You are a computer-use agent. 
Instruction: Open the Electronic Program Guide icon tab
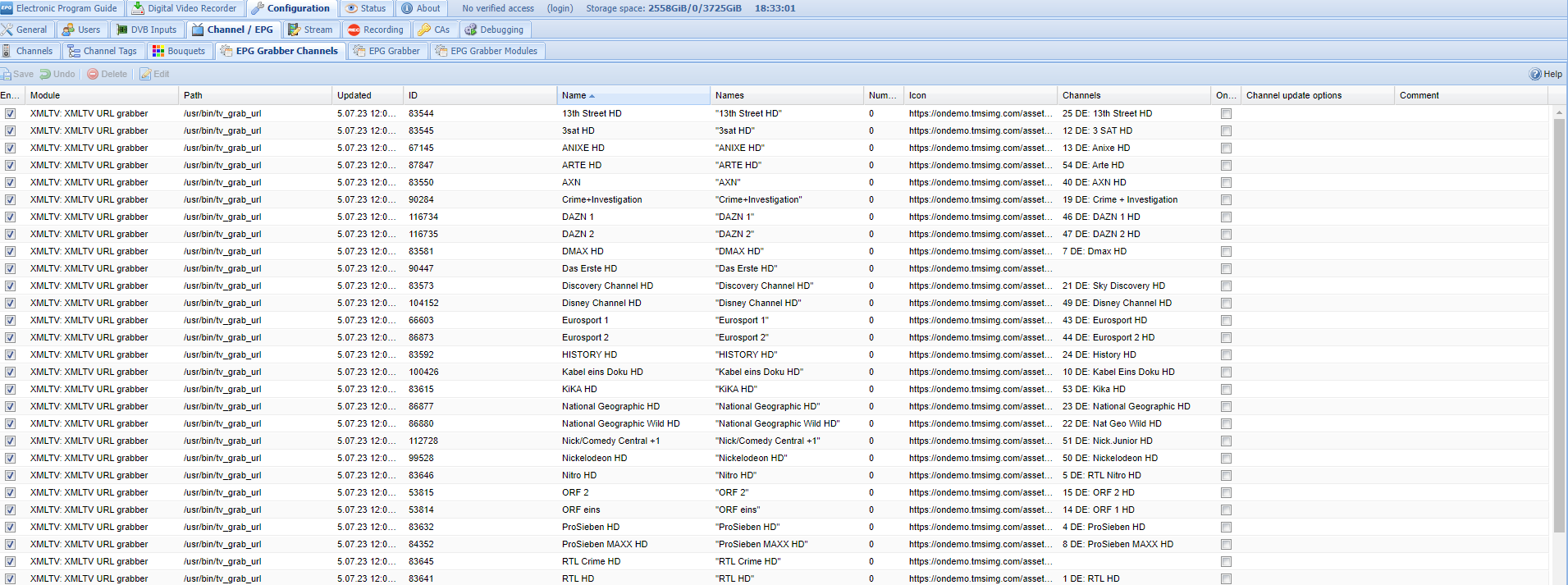point(61,8)
